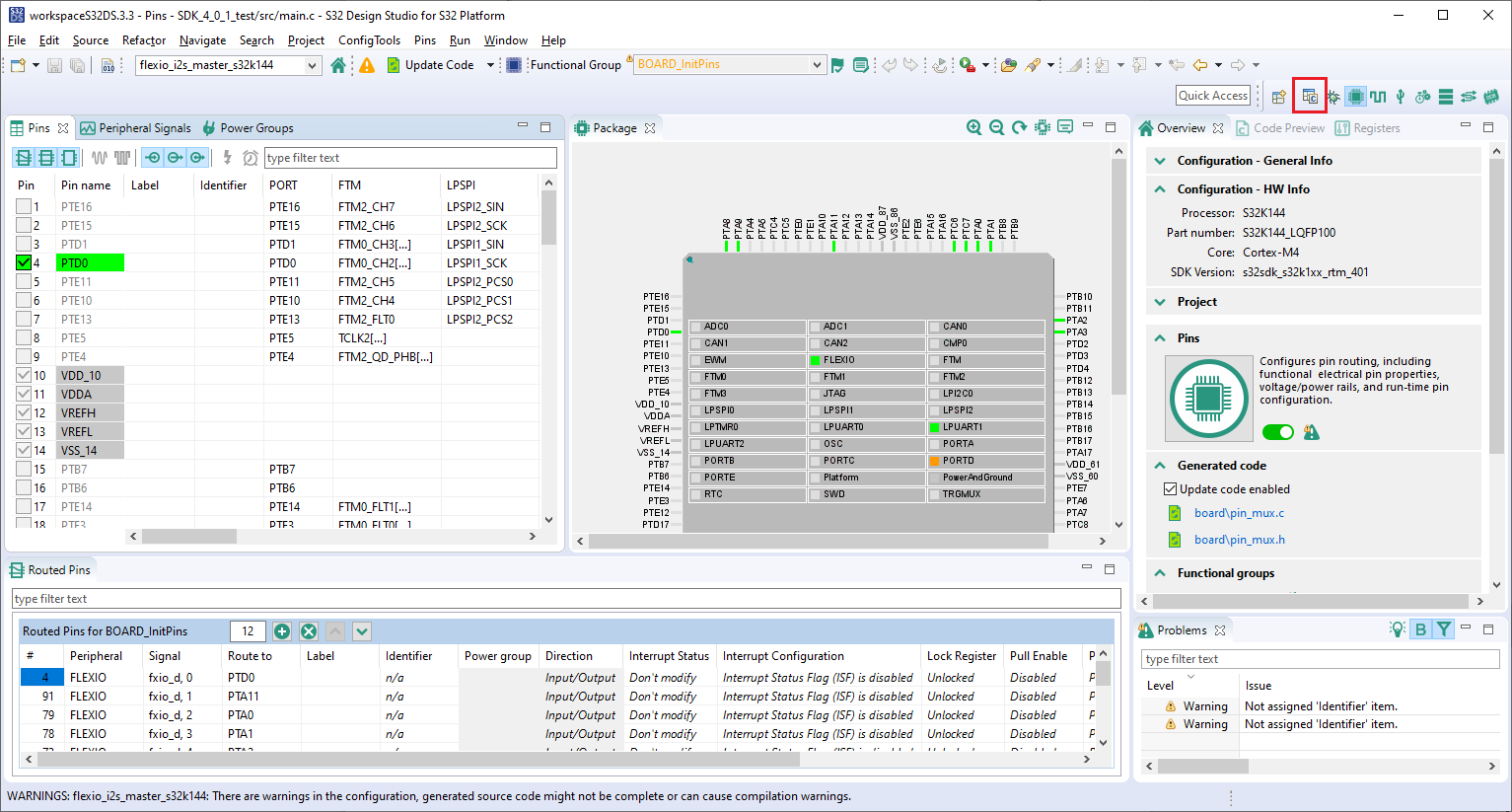Screen dimensions: 1512x812
Task: Expand the Configuration - General Info section
Action: [x=1158, y=160]
